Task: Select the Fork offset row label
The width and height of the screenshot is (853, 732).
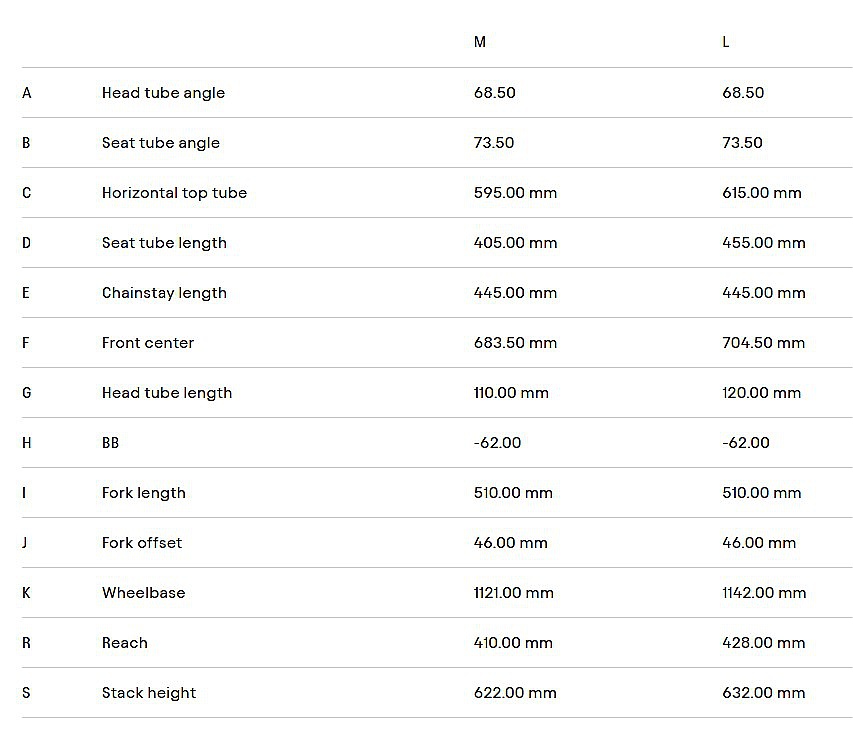Action: (142, 543)
